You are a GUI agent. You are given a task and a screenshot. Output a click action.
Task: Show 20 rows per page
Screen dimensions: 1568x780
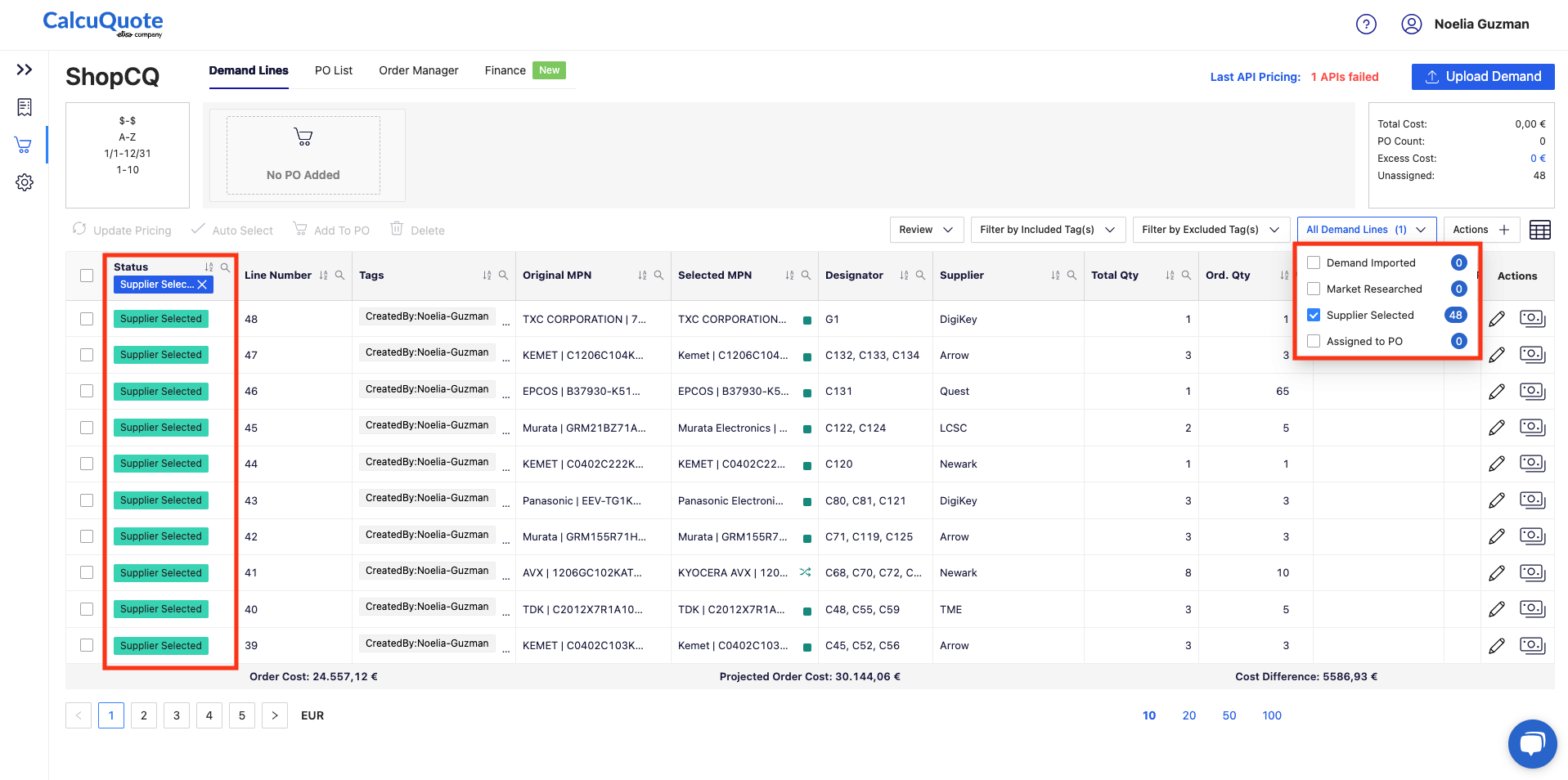(1189, 715)
